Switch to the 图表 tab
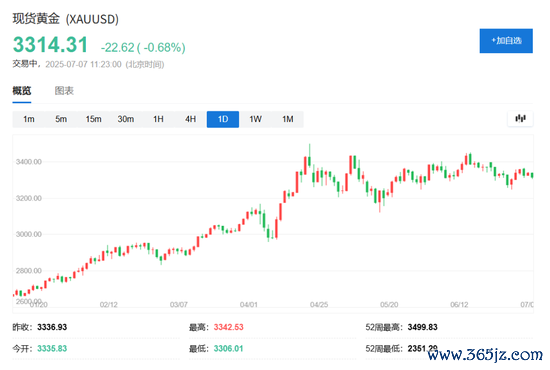This screenshot has width=550, height=370. point(64,91)
